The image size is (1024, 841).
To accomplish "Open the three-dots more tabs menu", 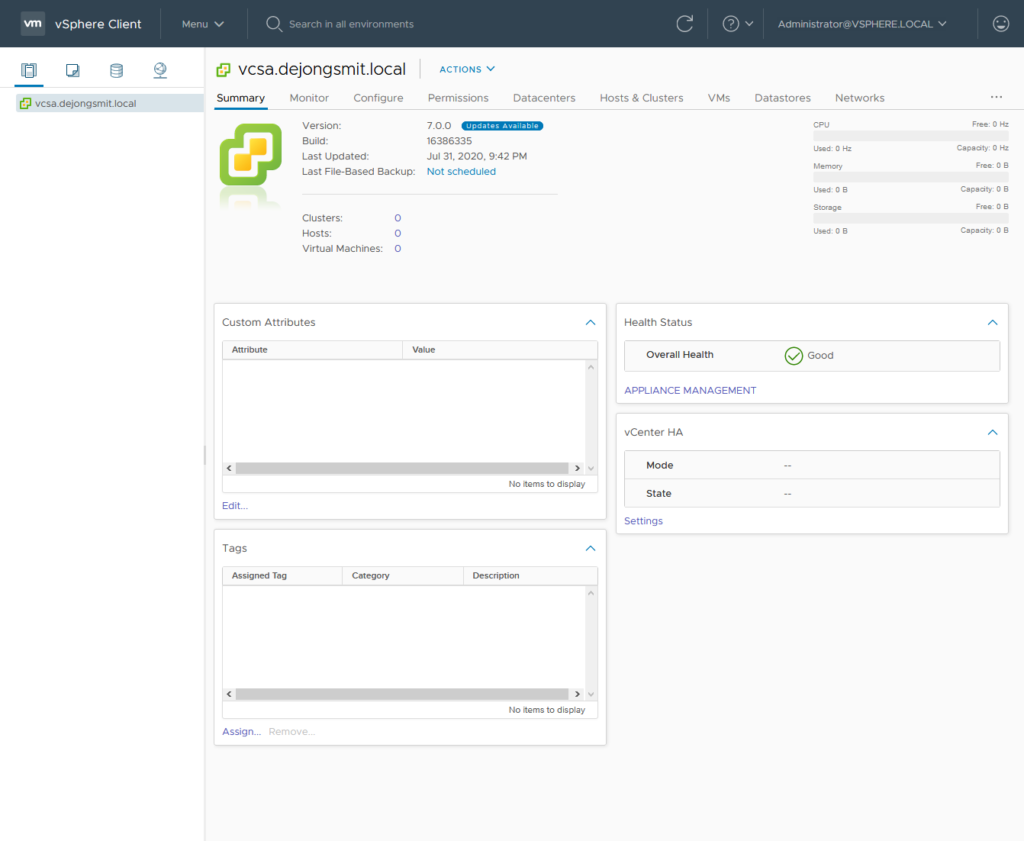I will [996, 97].
